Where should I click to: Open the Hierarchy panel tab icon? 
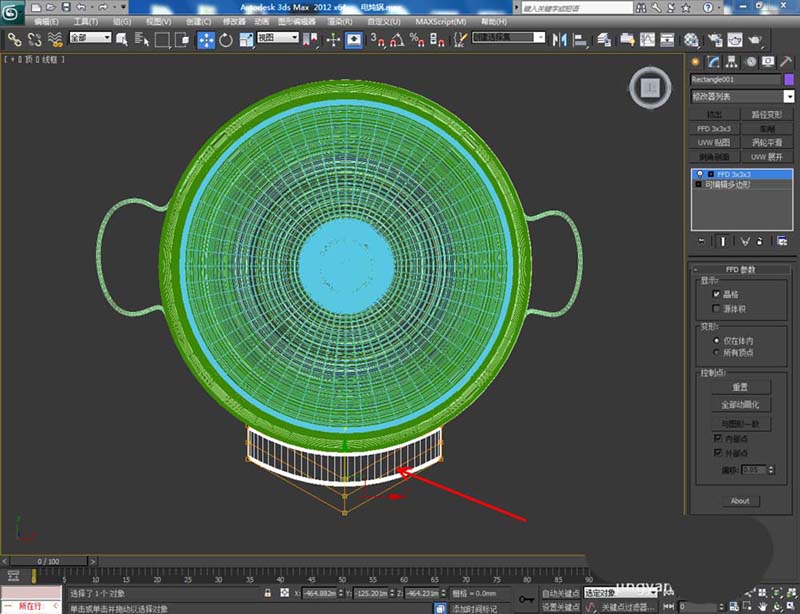point(731,62)
